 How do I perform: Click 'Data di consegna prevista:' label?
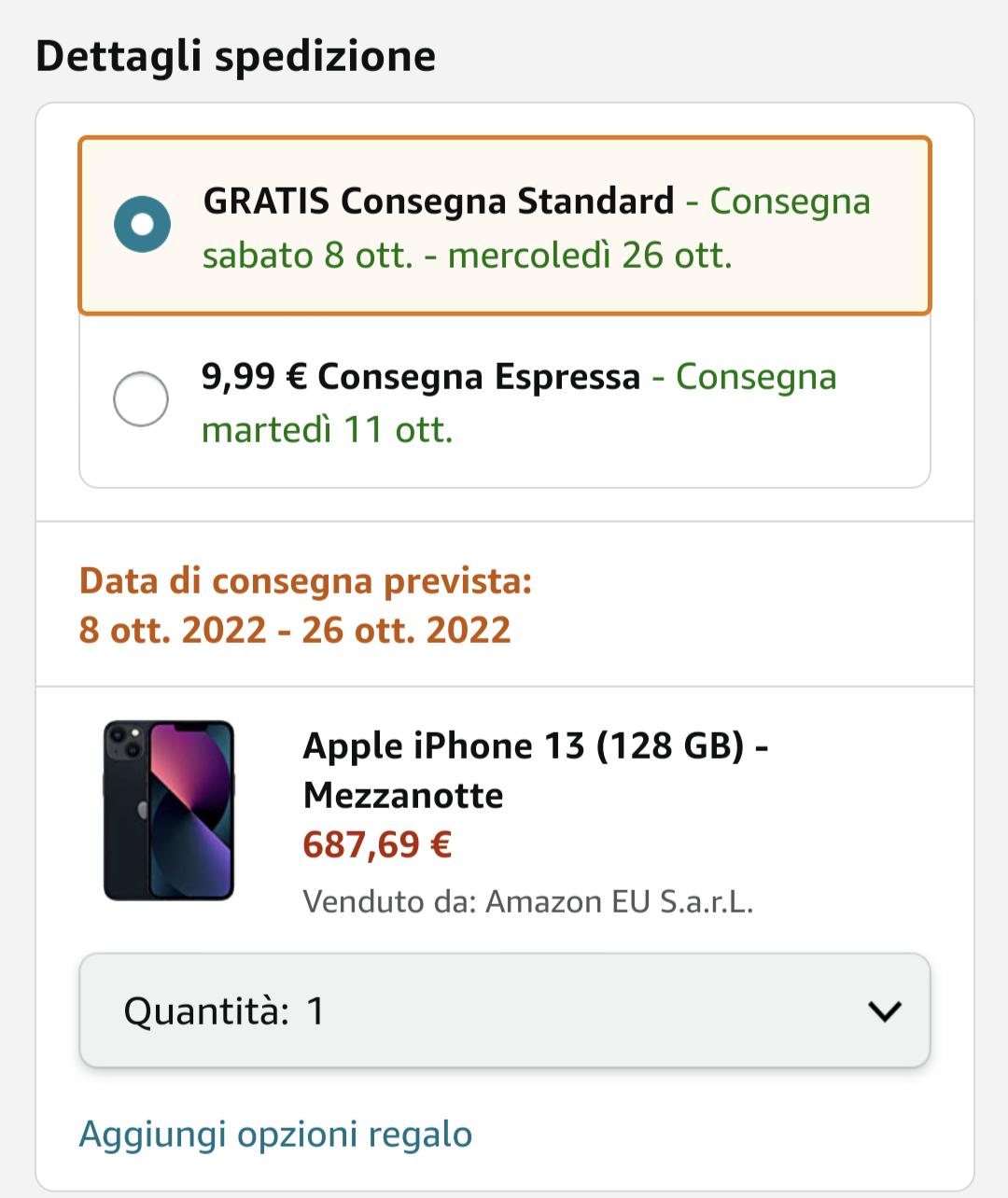(305, 581)
